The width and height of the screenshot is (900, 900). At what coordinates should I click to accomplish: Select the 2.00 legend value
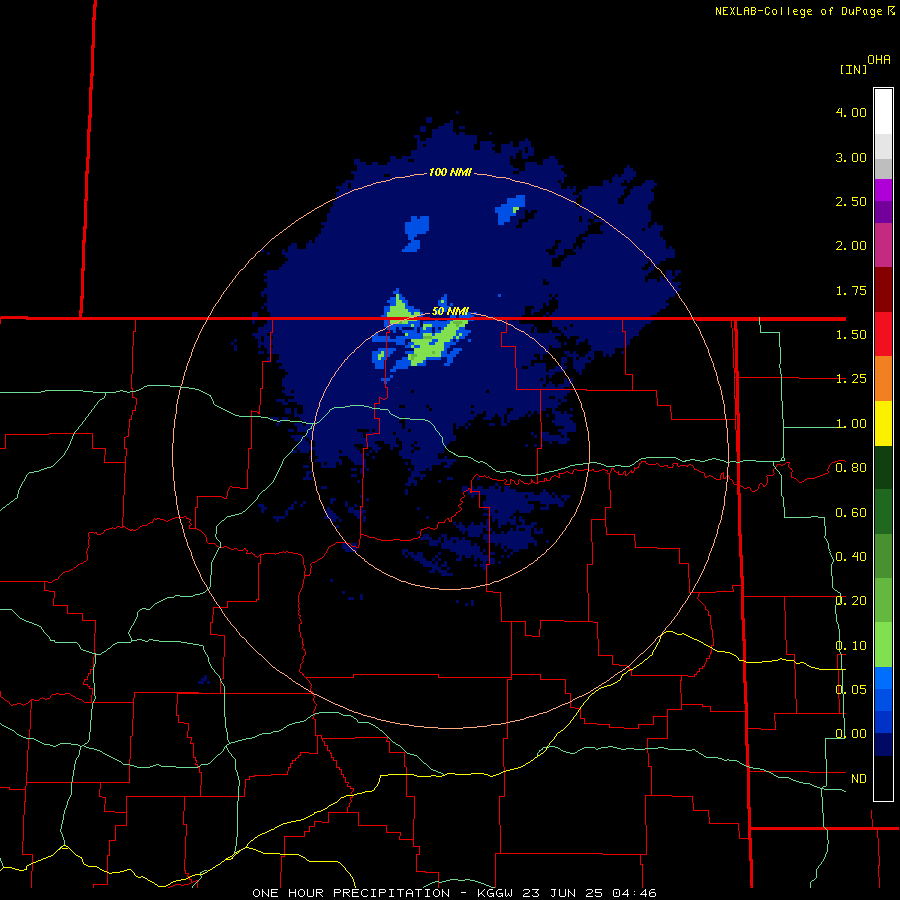click(x=851, y=246)
